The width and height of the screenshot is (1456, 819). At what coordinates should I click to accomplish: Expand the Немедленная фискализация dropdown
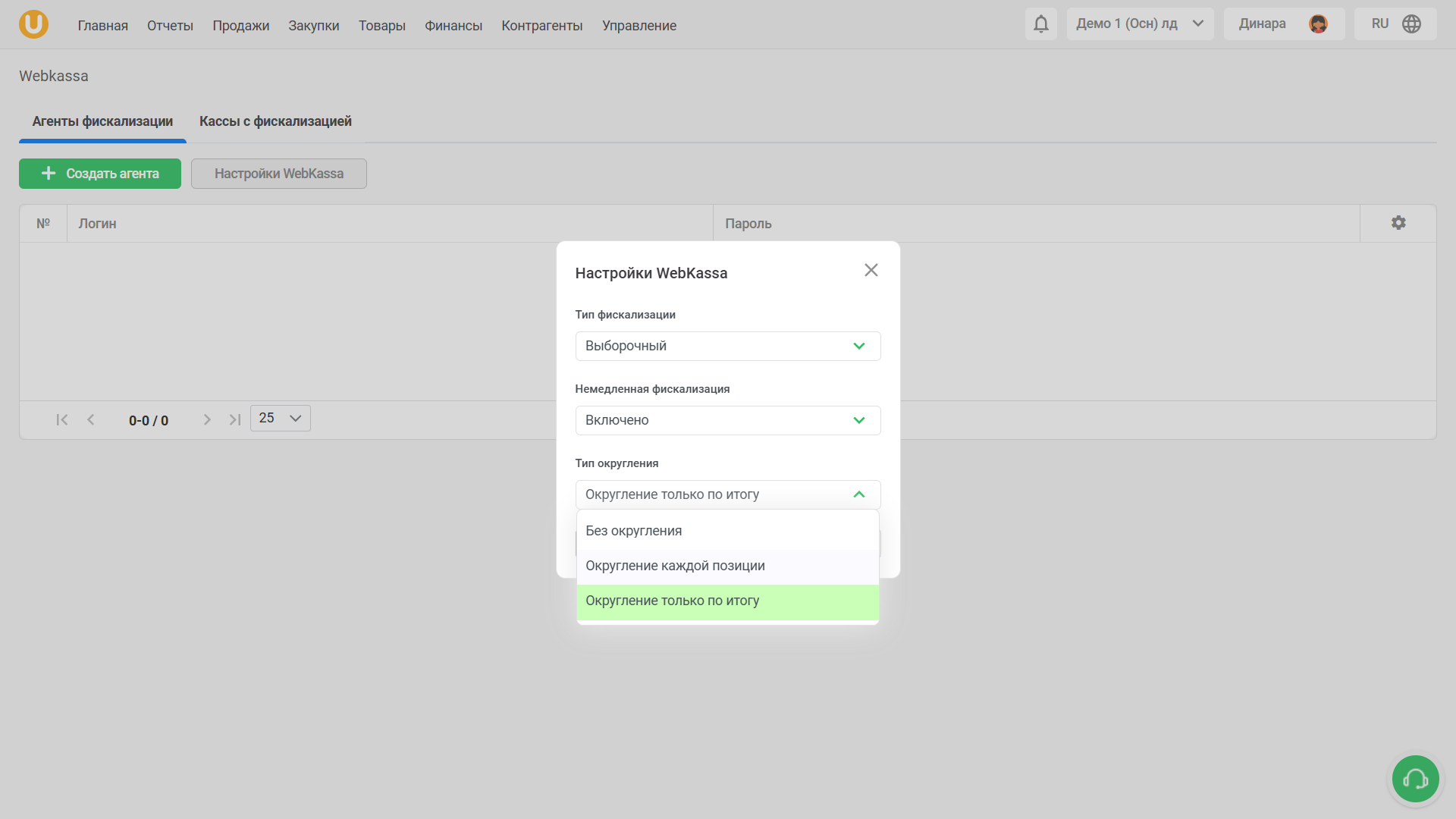[x=727, y=421]
